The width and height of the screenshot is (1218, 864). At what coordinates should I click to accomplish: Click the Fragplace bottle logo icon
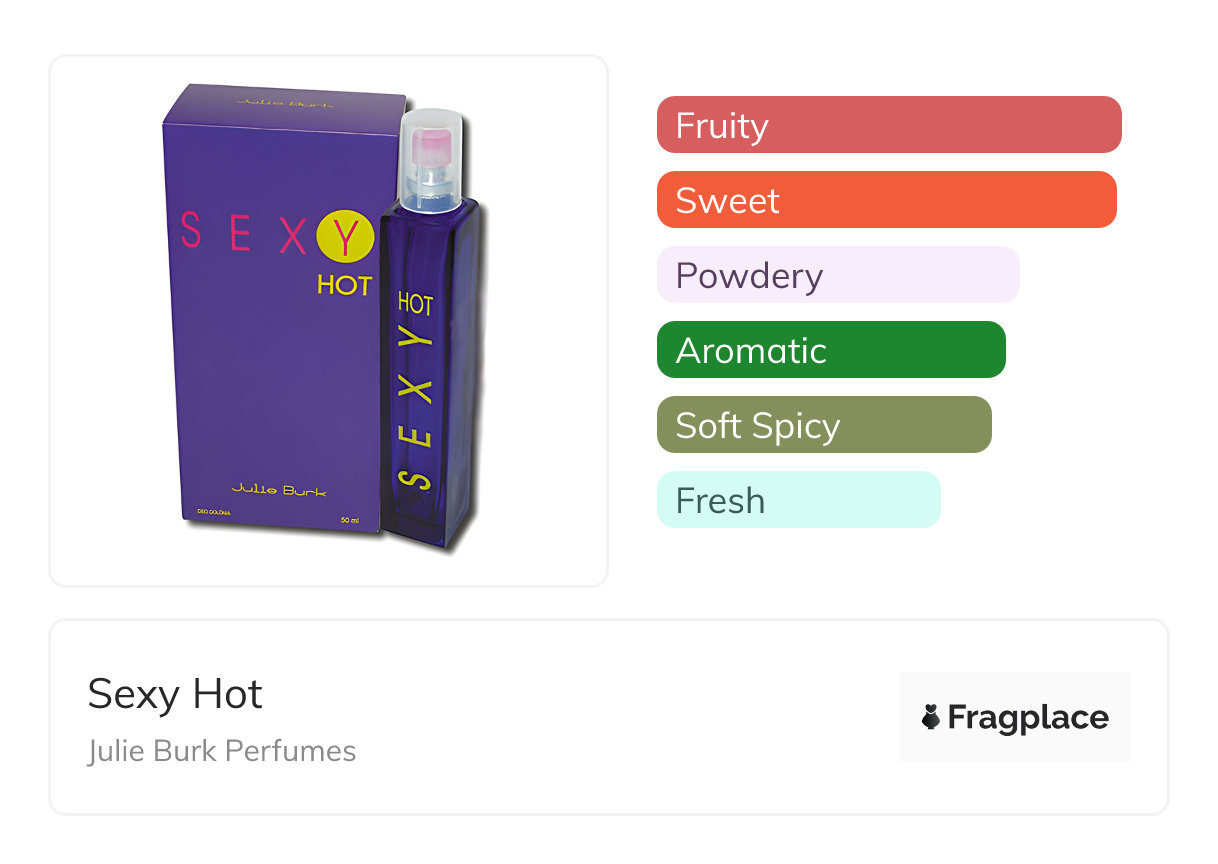click(x=931, y=717)
